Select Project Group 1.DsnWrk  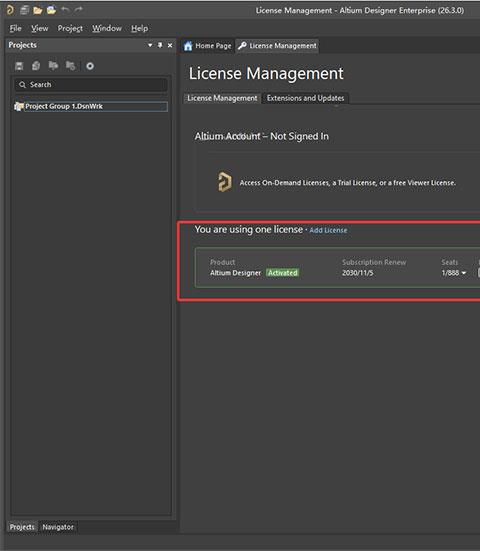(91, 106)
